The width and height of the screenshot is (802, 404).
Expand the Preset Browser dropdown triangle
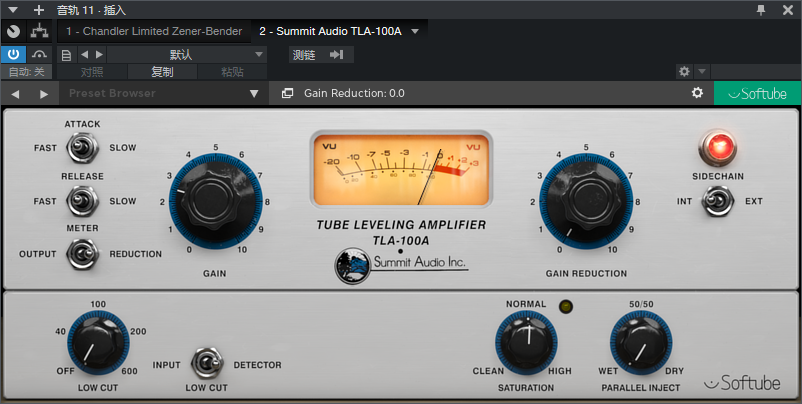point(254,94)
